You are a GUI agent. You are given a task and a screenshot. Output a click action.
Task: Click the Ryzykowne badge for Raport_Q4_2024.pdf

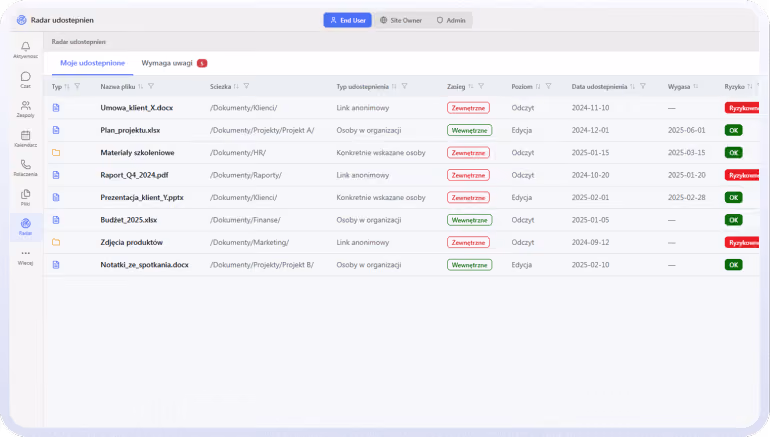pos(742,175)
